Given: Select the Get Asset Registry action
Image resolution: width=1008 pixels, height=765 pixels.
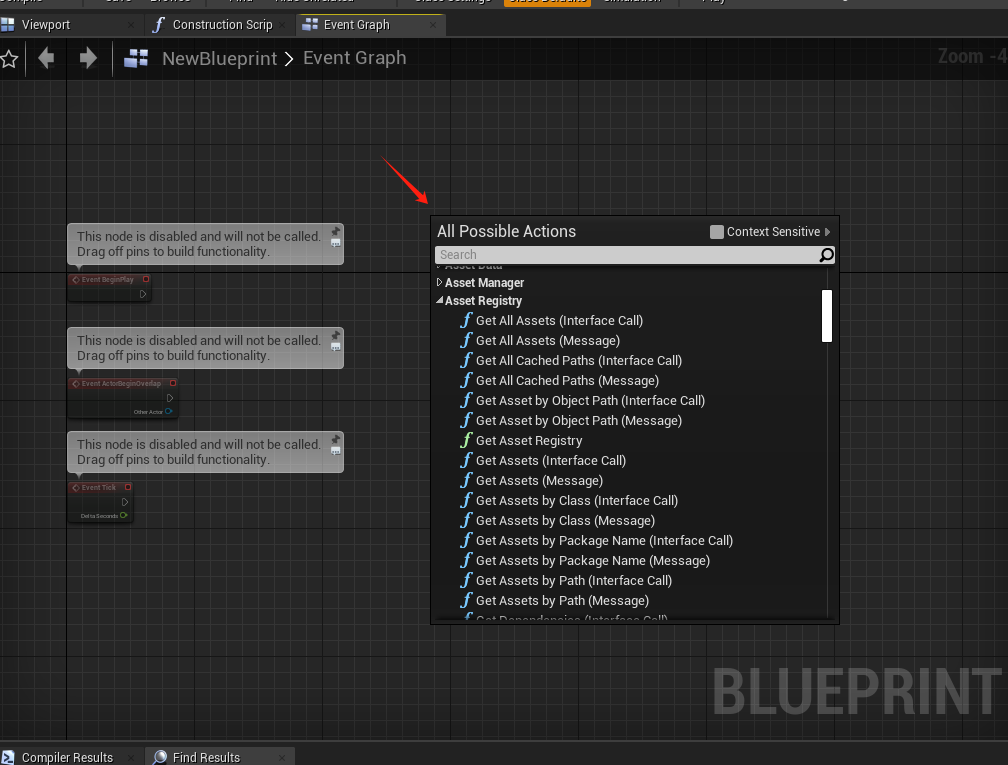Looking at the screenshot, I should point(529,440).
